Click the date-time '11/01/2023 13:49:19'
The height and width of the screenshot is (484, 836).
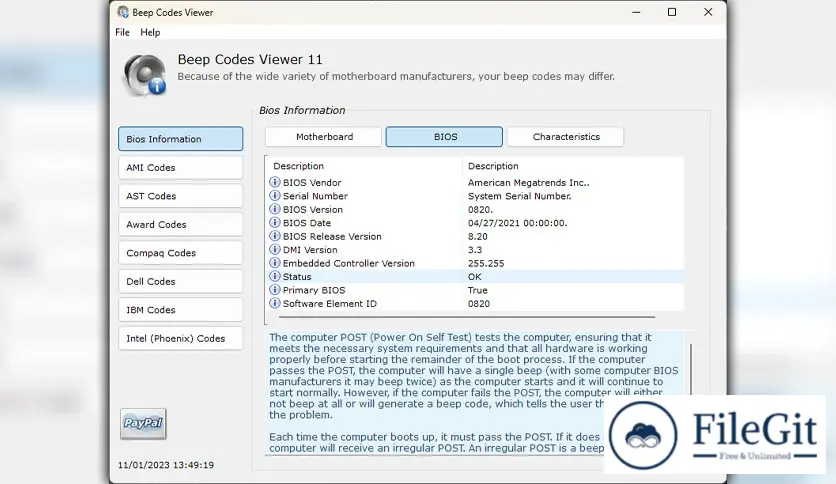pos(166,465)
